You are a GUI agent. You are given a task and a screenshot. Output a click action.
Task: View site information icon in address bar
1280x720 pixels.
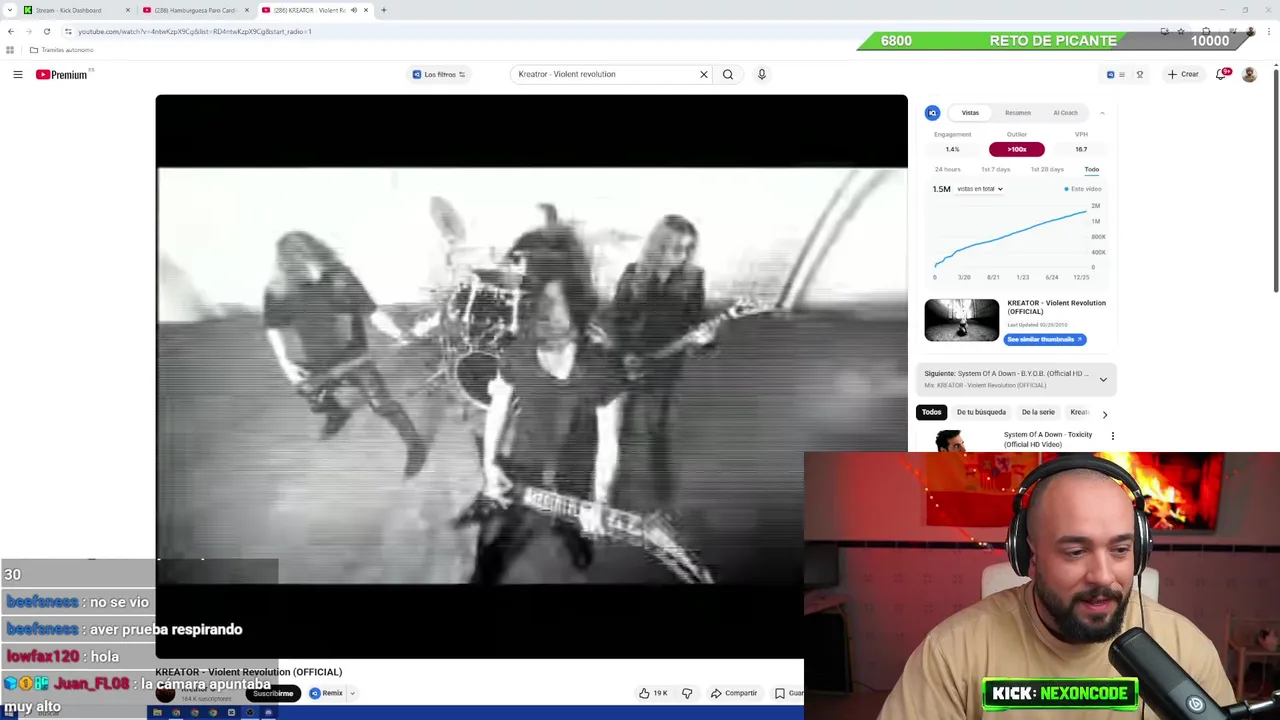click(68, 31)
